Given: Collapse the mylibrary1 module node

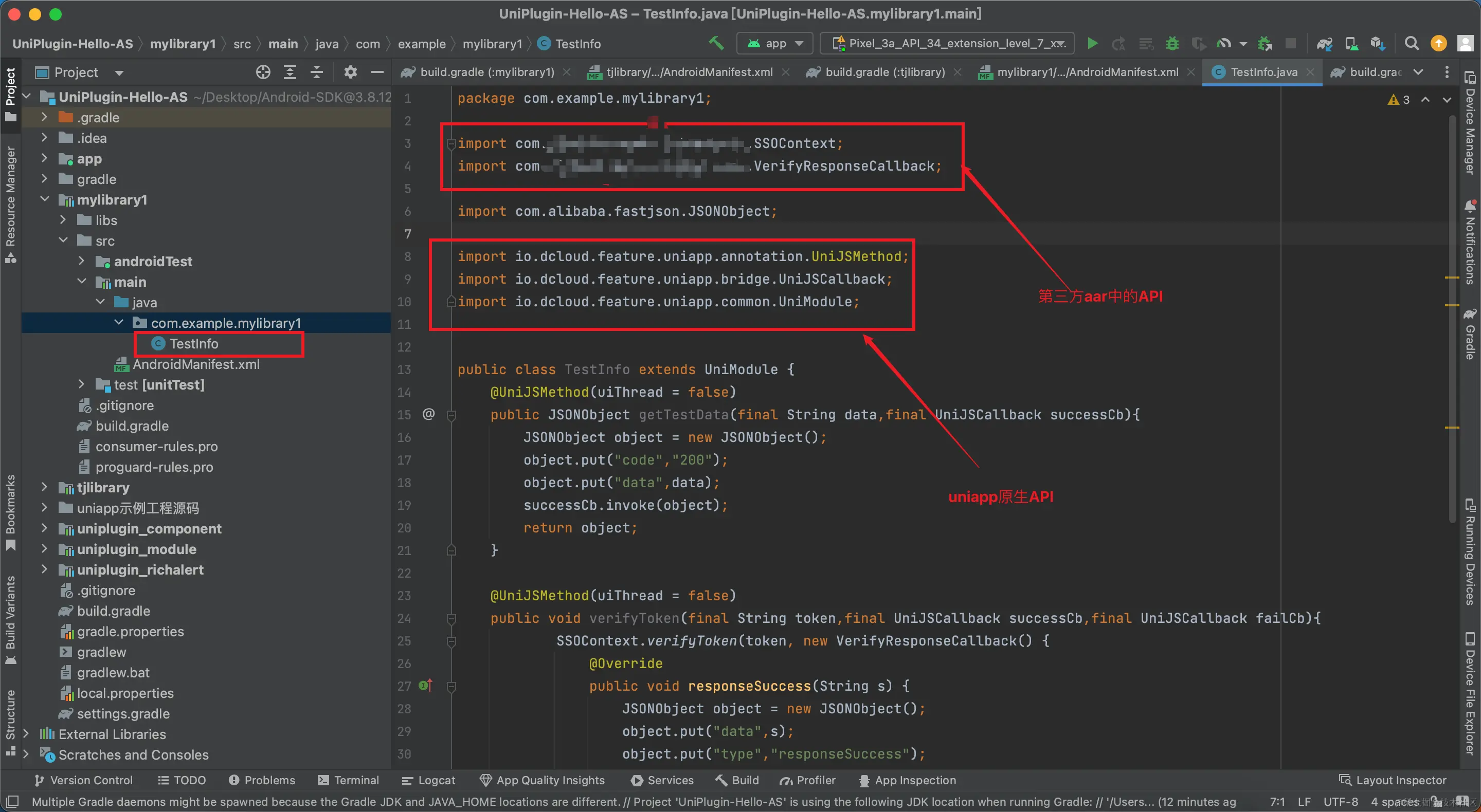Looking at the screenshot, I should click(44, 199).
